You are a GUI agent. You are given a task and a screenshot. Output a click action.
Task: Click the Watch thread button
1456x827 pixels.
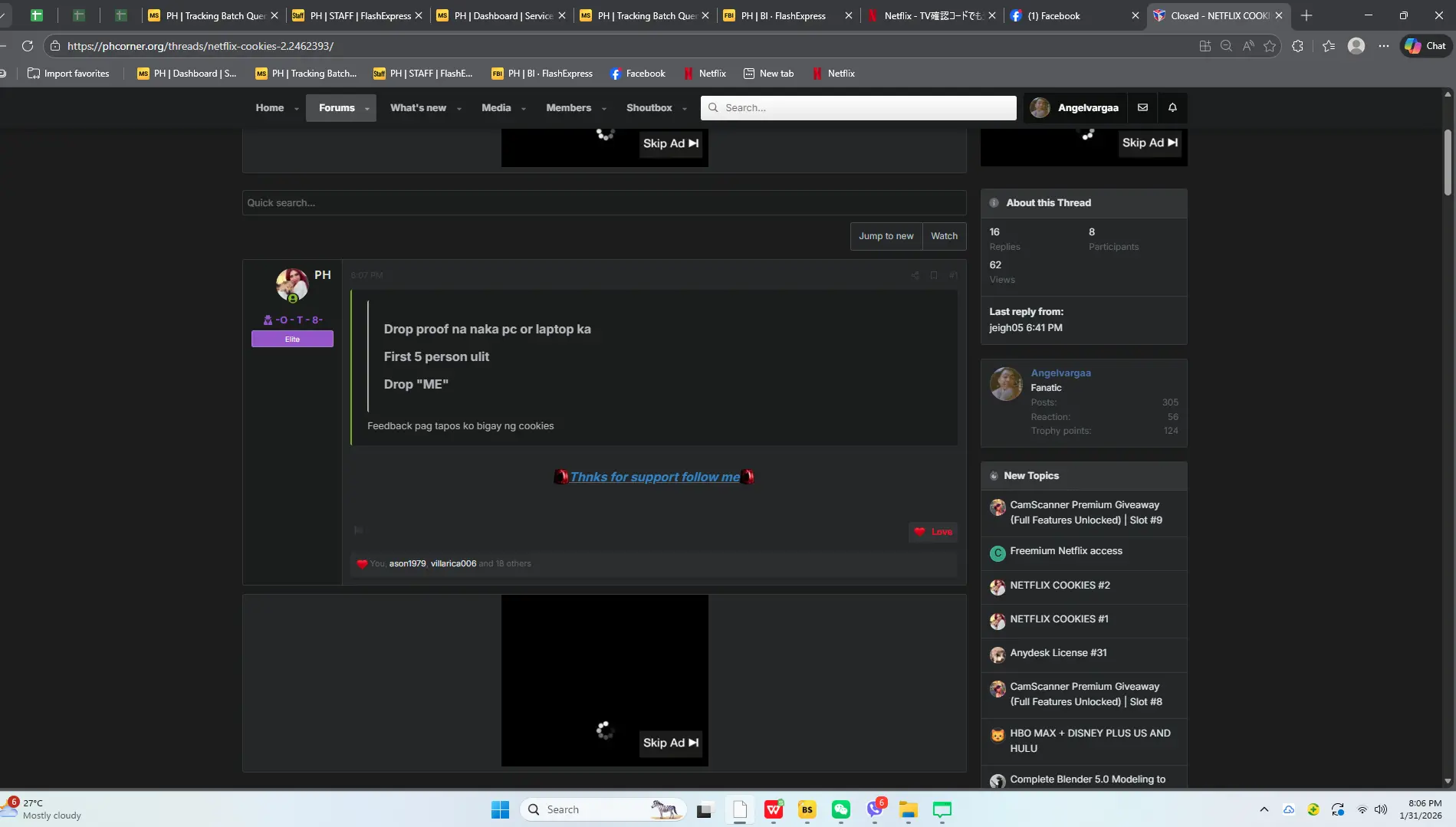click(x=944, y=236)
